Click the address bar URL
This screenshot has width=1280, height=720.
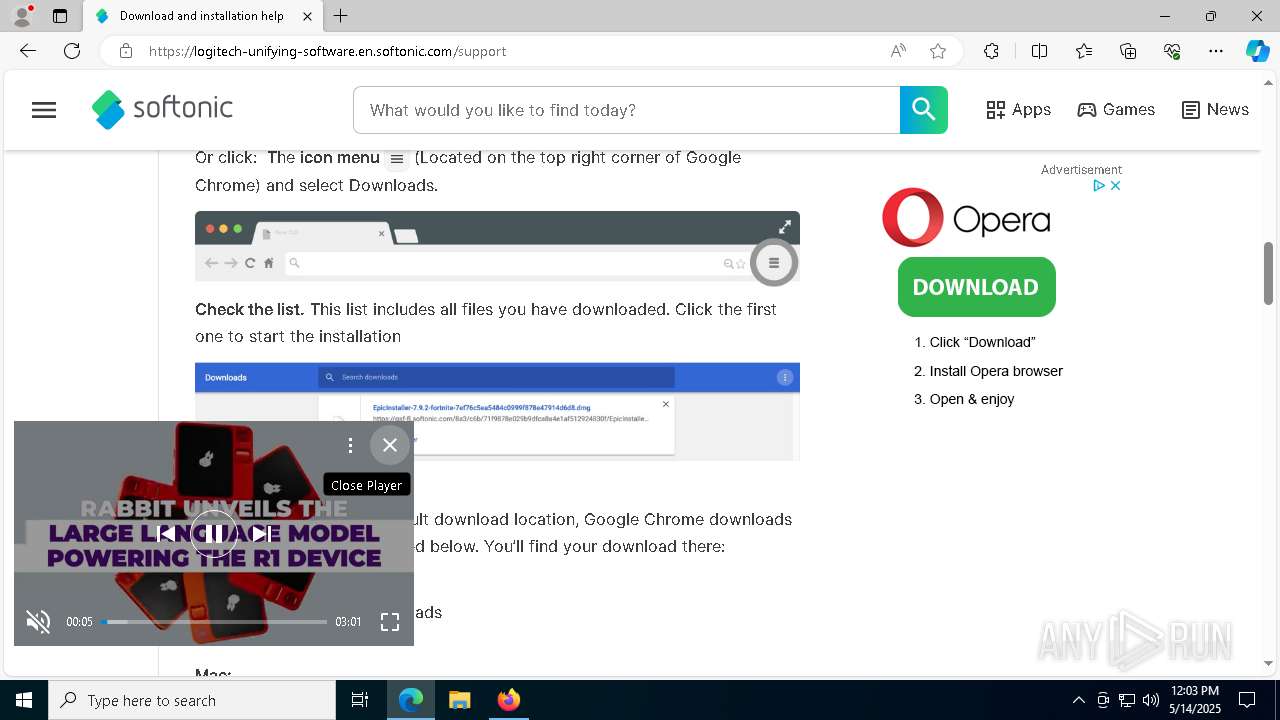[327, 51]
